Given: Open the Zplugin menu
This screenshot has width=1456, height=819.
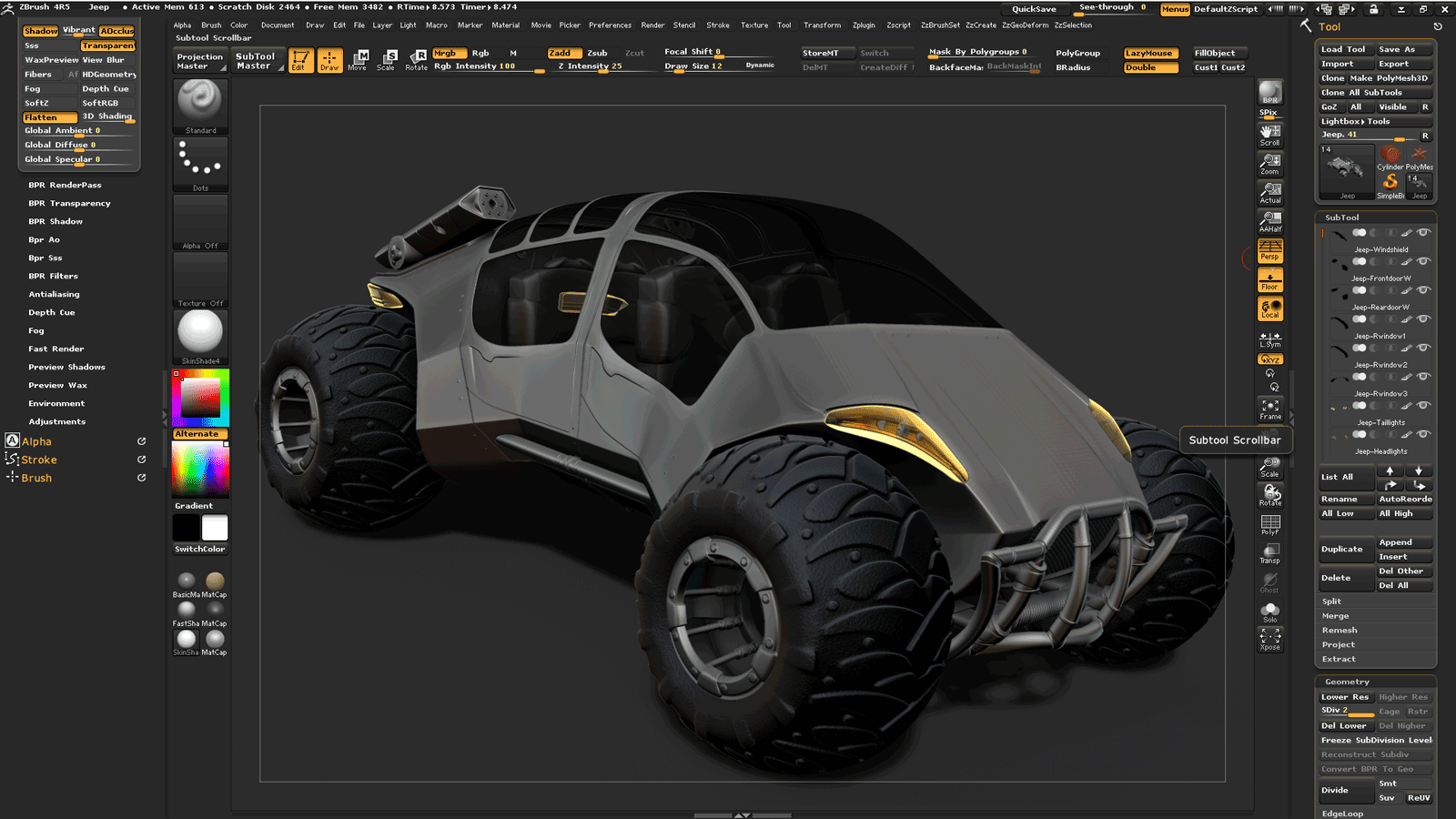Looking at the screenshot, I should 864,25.
